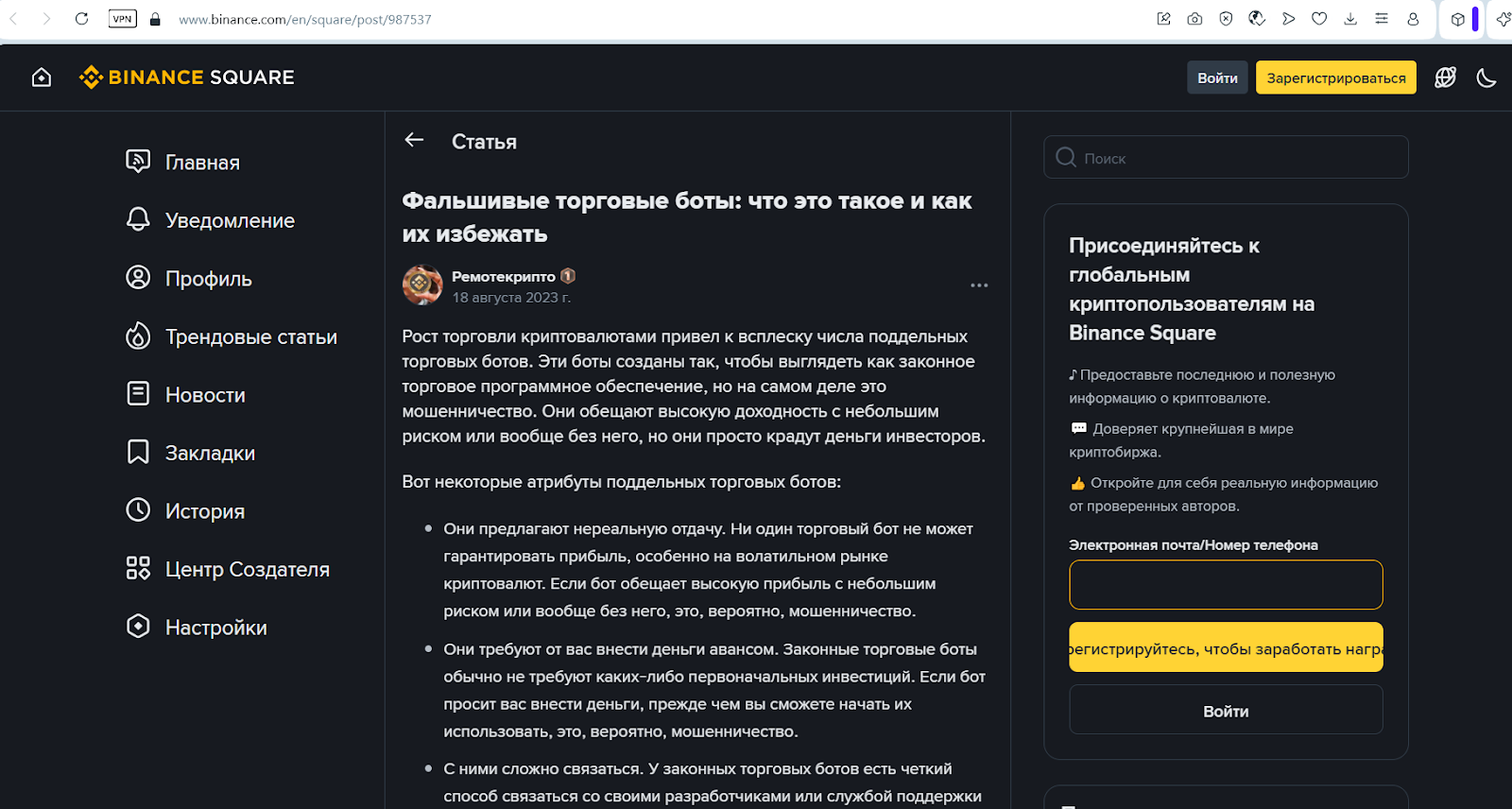This screenshot has height=809, width=1512.
Task: Open Настройки settings icon
Action: (138, 627)
